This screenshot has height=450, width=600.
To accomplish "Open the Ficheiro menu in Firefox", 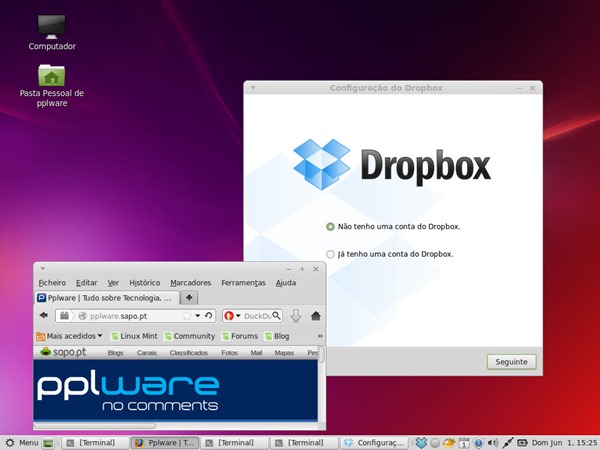I will click(x=52, y=283).
